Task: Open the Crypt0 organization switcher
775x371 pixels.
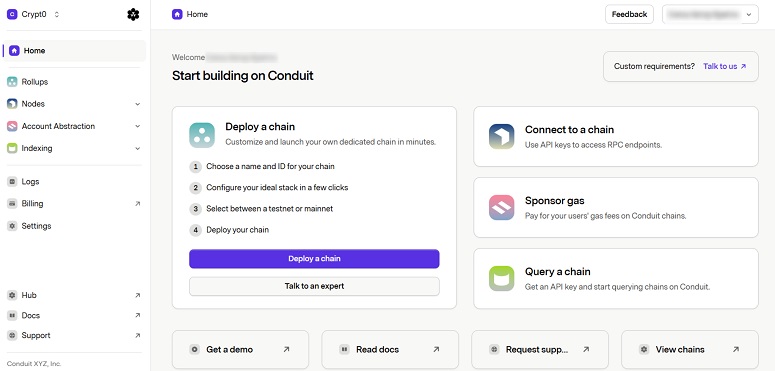Action: 34,14
